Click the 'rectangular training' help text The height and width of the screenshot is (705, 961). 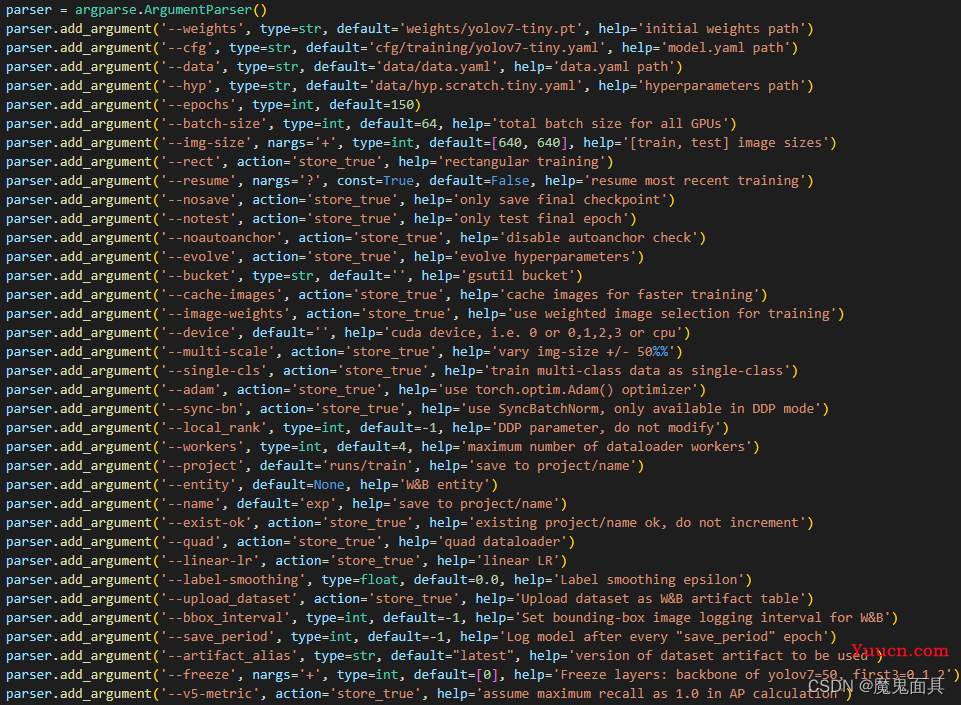[522, 162]
